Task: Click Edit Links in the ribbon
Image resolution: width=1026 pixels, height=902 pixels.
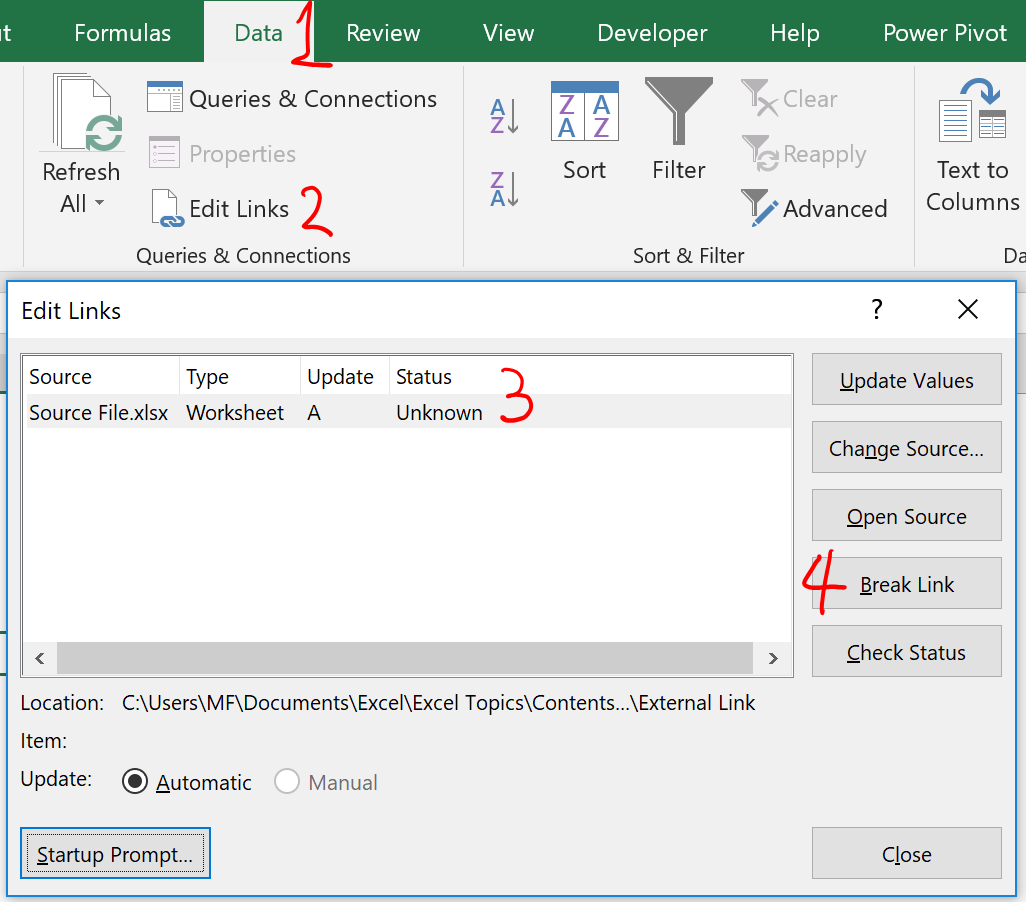Action: [x=220, y=208]
